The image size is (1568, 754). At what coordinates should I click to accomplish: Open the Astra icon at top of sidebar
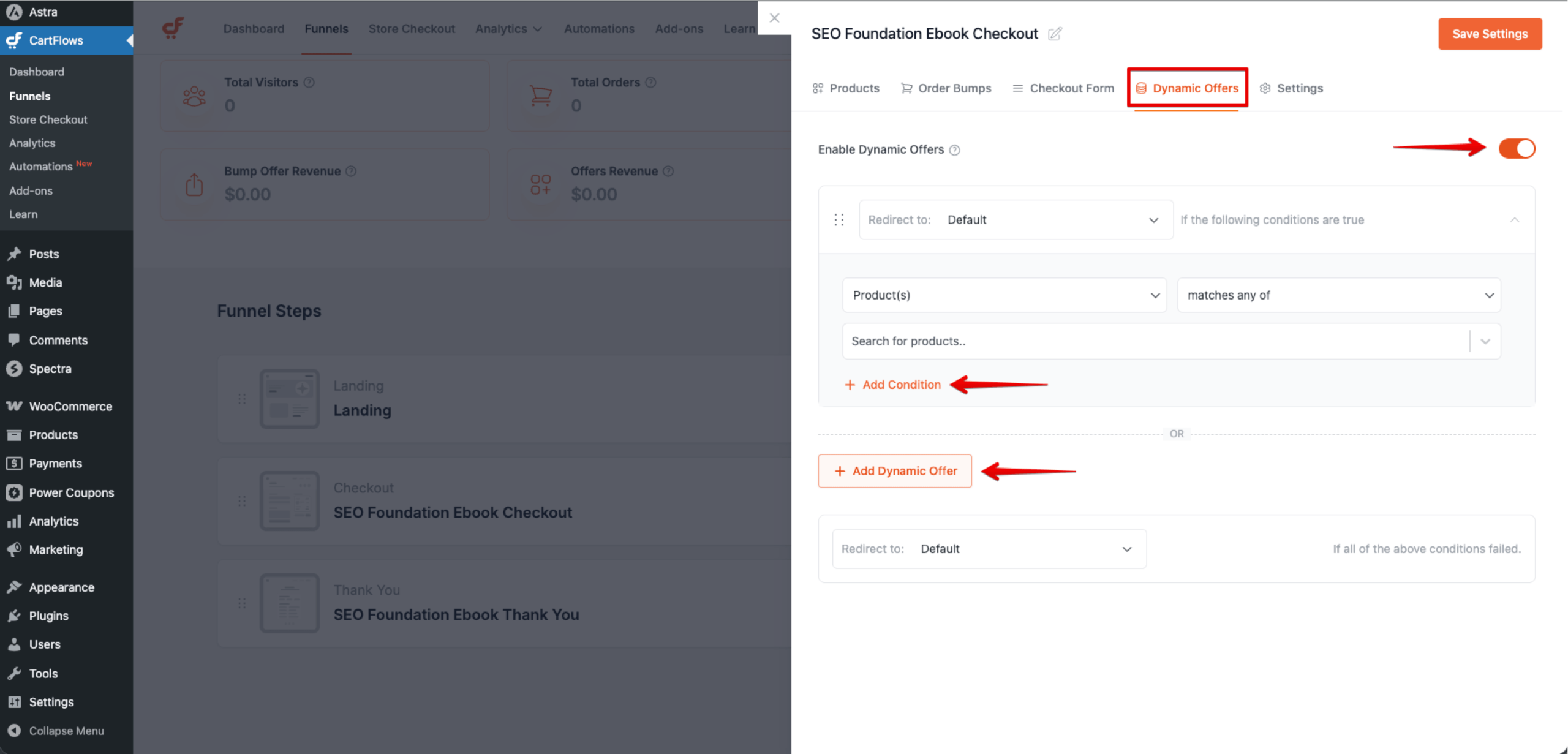tap(15, 12)
